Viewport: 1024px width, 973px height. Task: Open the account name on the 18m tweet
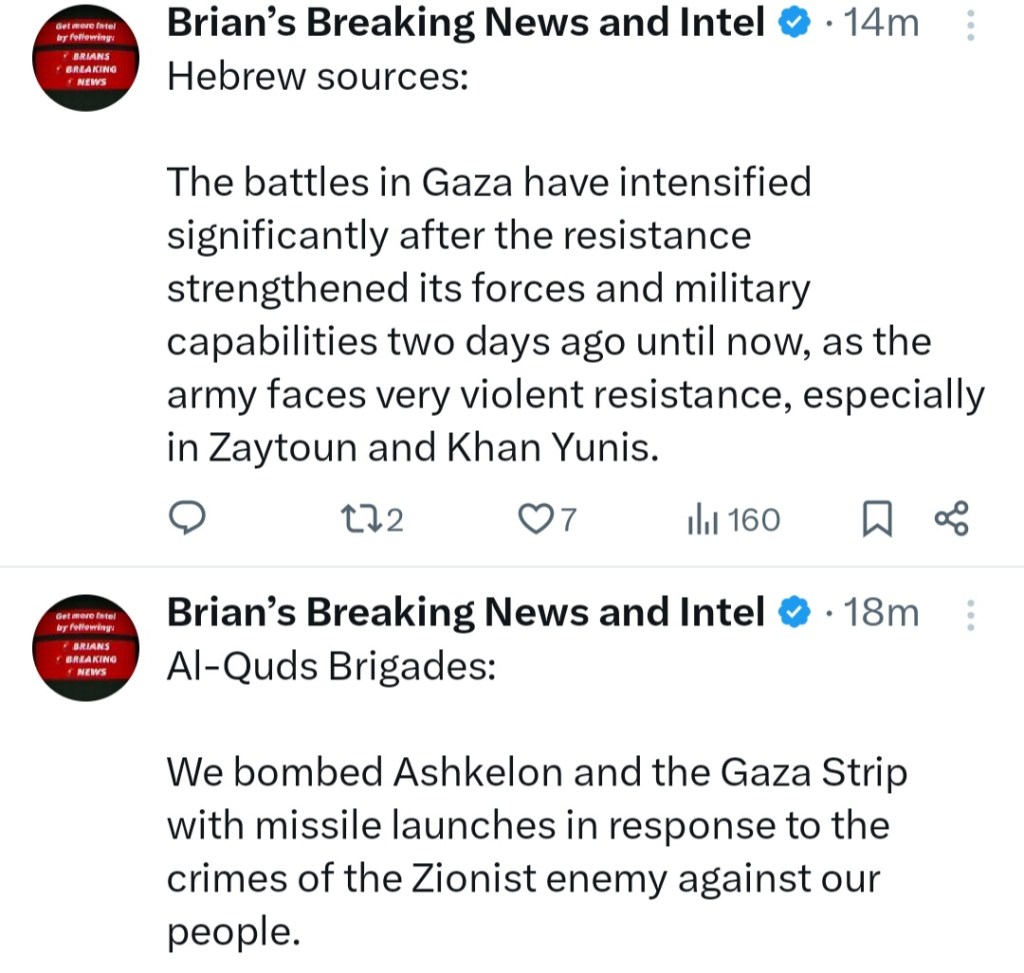click(x=466, y=613)
